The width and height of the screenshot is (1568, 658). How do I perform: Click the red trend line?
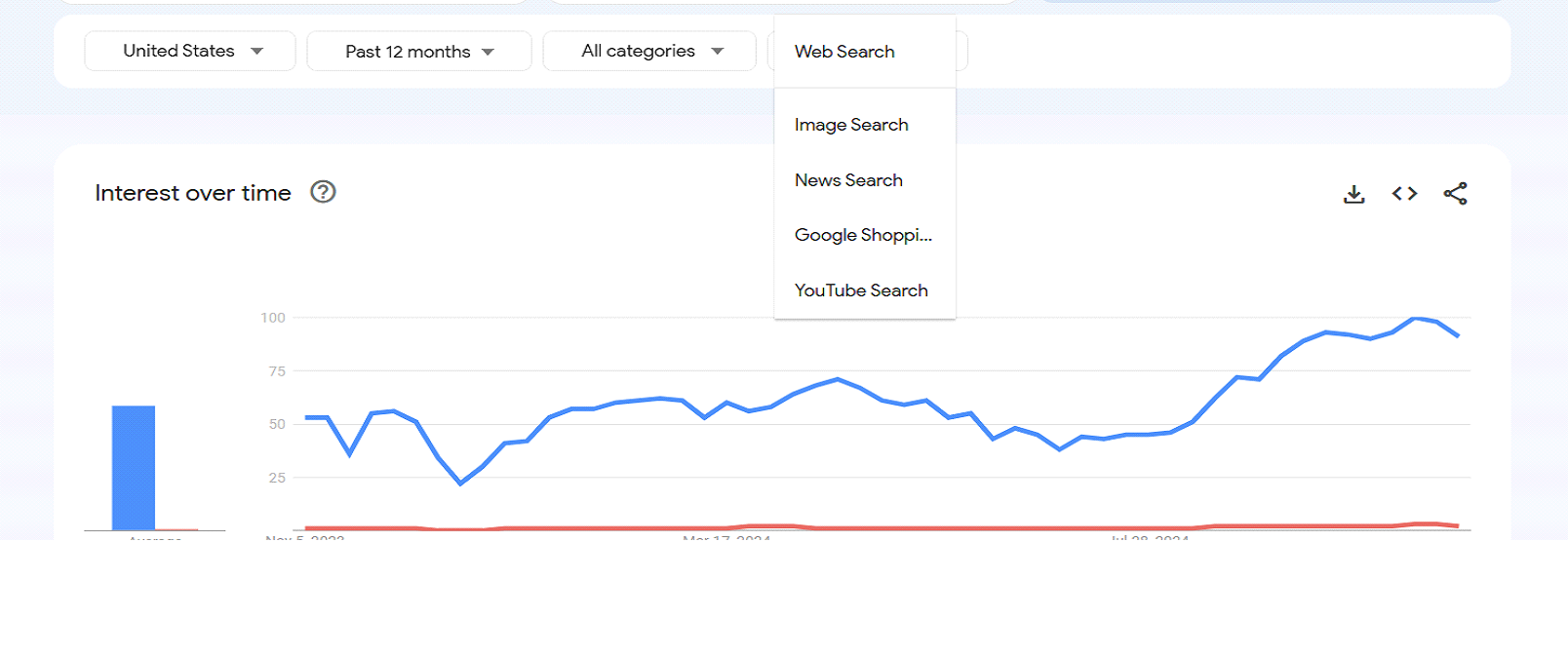tap(882, 527)
